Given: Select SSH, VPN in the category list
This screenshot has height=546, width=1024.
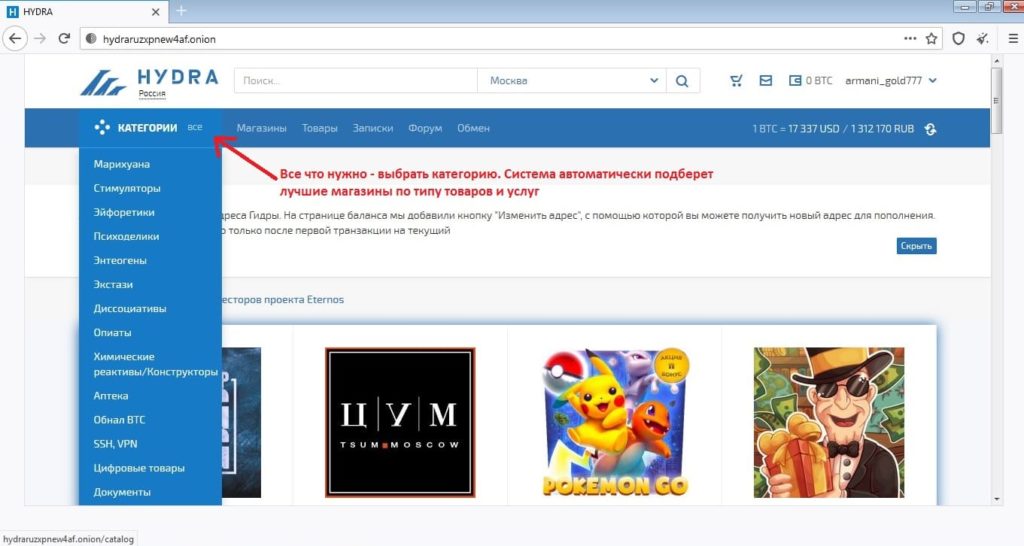Looking at the screenshot, I should click(x=115, y=444).
